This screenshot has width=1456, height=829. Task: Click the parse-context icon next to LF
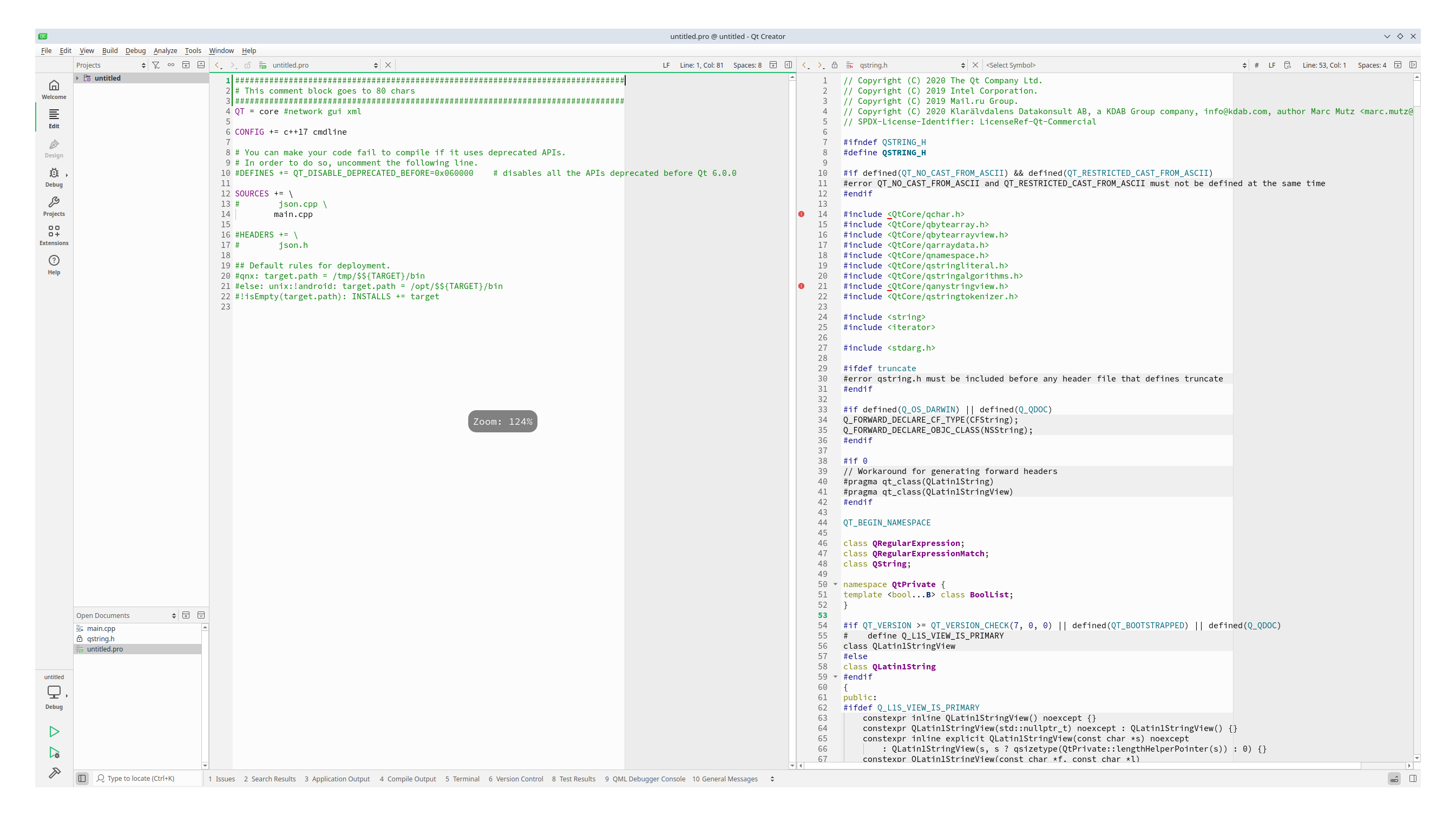[x=1287, y=65]
